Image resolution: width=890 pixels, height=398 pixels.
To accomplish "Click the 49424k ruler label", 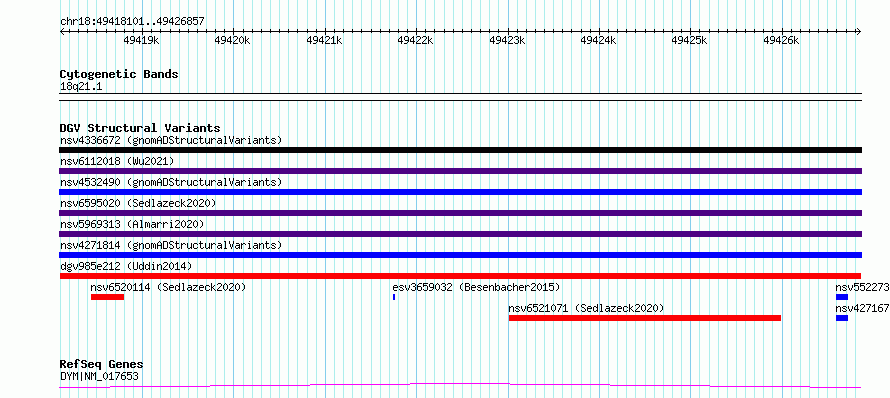I will pos(598,40).
